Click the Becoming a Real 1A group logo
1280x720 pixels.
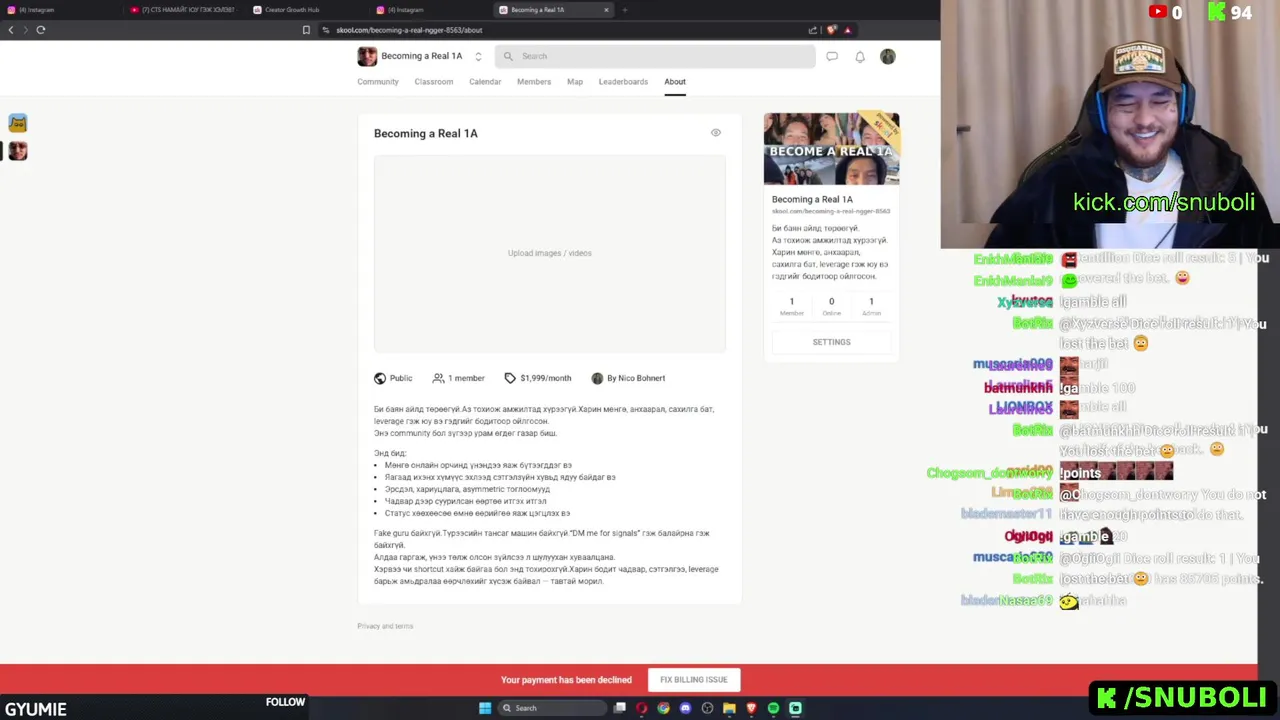(367, 56)
